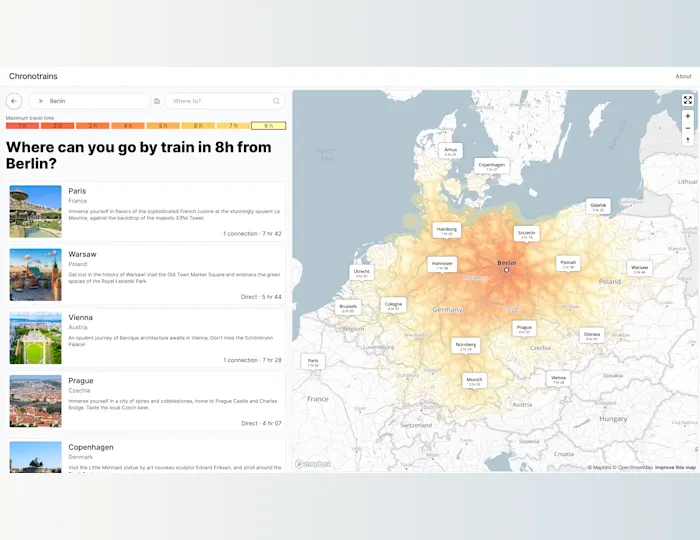Screen dimensions: 700x540
Task: Set maximum travel time to 3 h
Action: click(x=92, y=126)
